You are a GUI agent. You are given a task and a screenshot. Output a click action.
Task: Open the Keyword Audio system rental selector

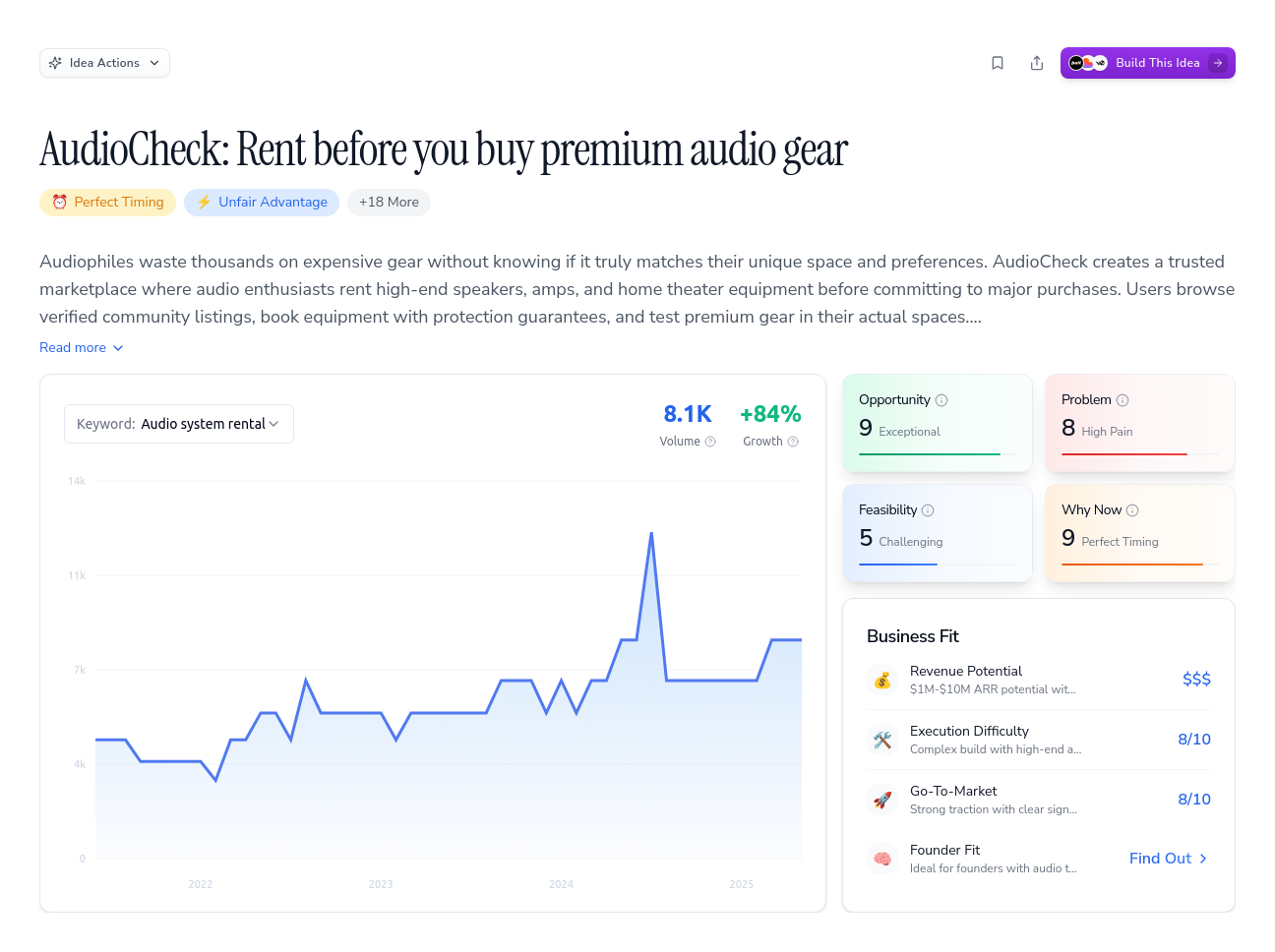(179, 424)
